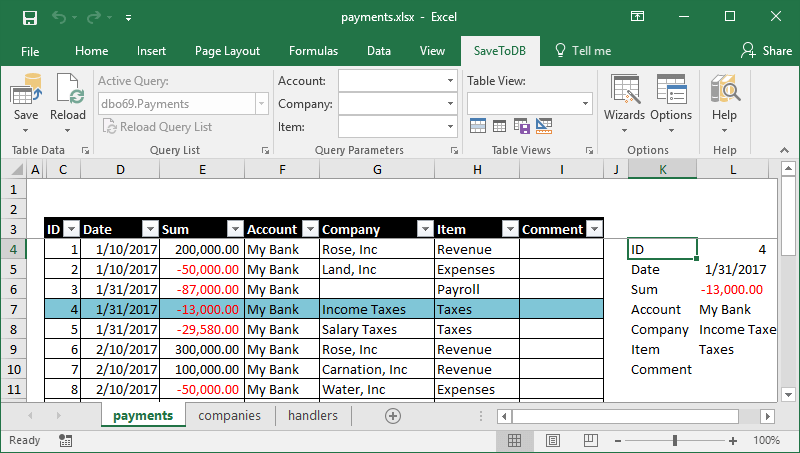The height and width of the screenshot is (453, 800).
Task: Switch to the Insert tab
Action: (151, 51)
